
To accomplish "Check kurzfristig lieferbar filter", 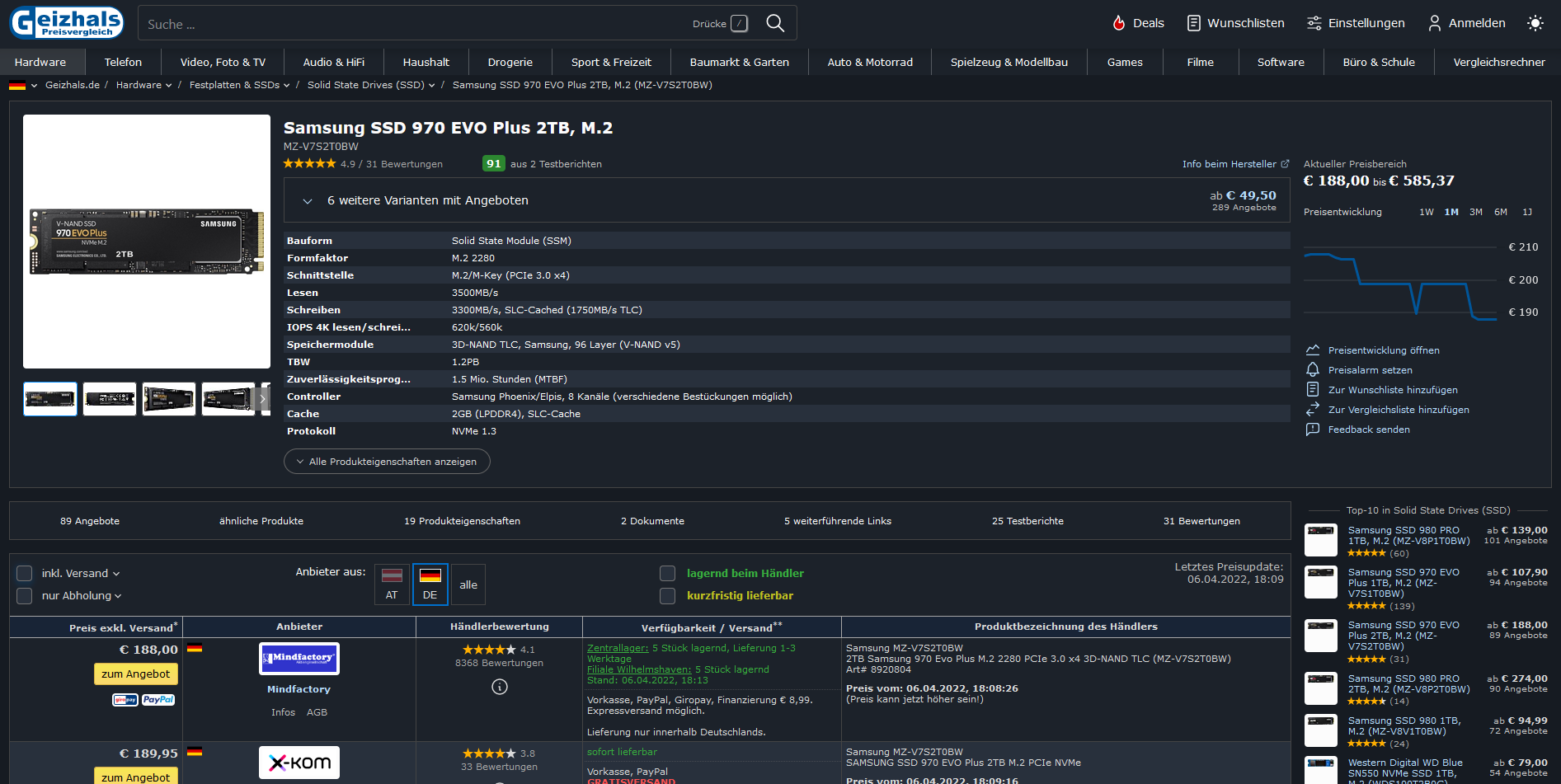I will pyautogui.click(x=668, y=595).
